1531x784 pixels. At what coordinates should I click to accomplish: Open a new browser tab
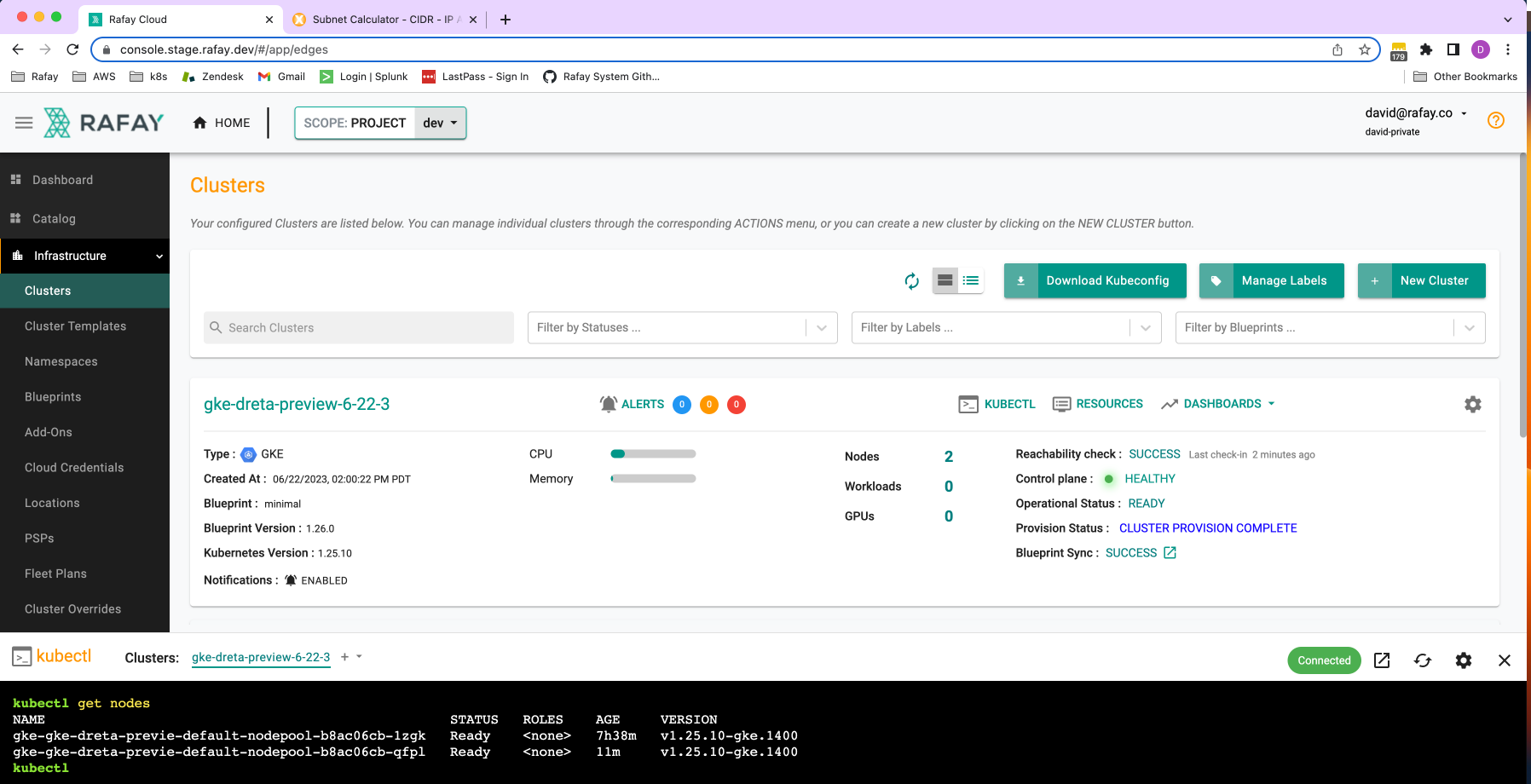[506, 20]
